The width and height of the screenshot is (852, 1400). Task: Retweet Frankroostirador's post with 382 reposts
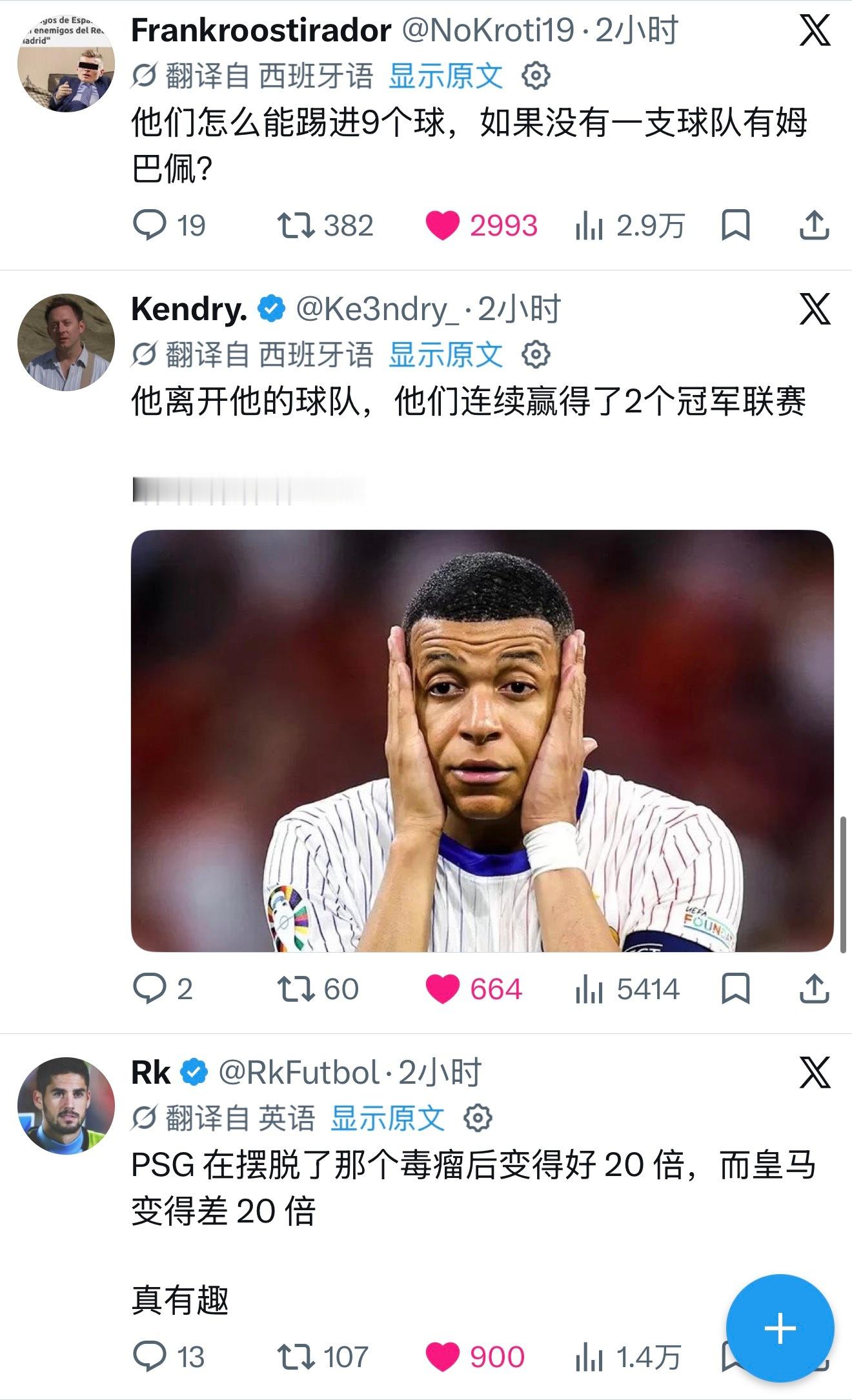325,226
